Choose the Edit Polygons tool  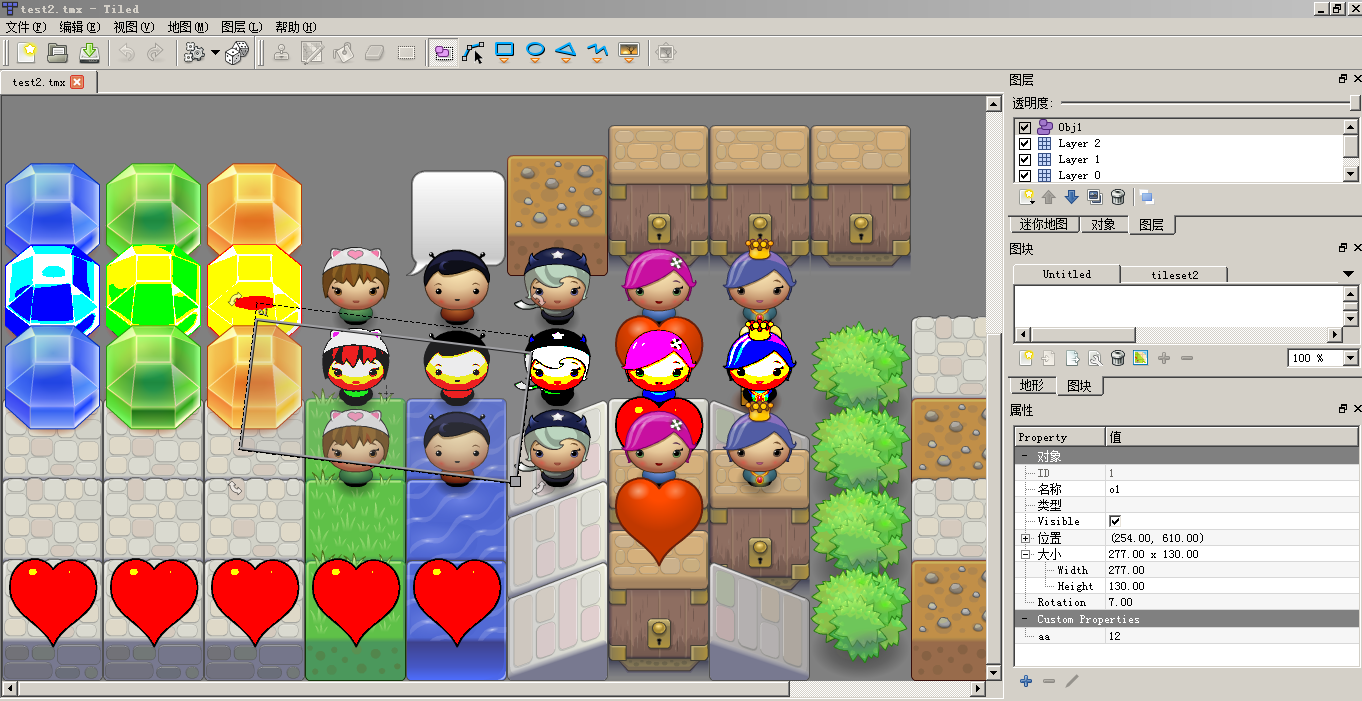[473, 52]
